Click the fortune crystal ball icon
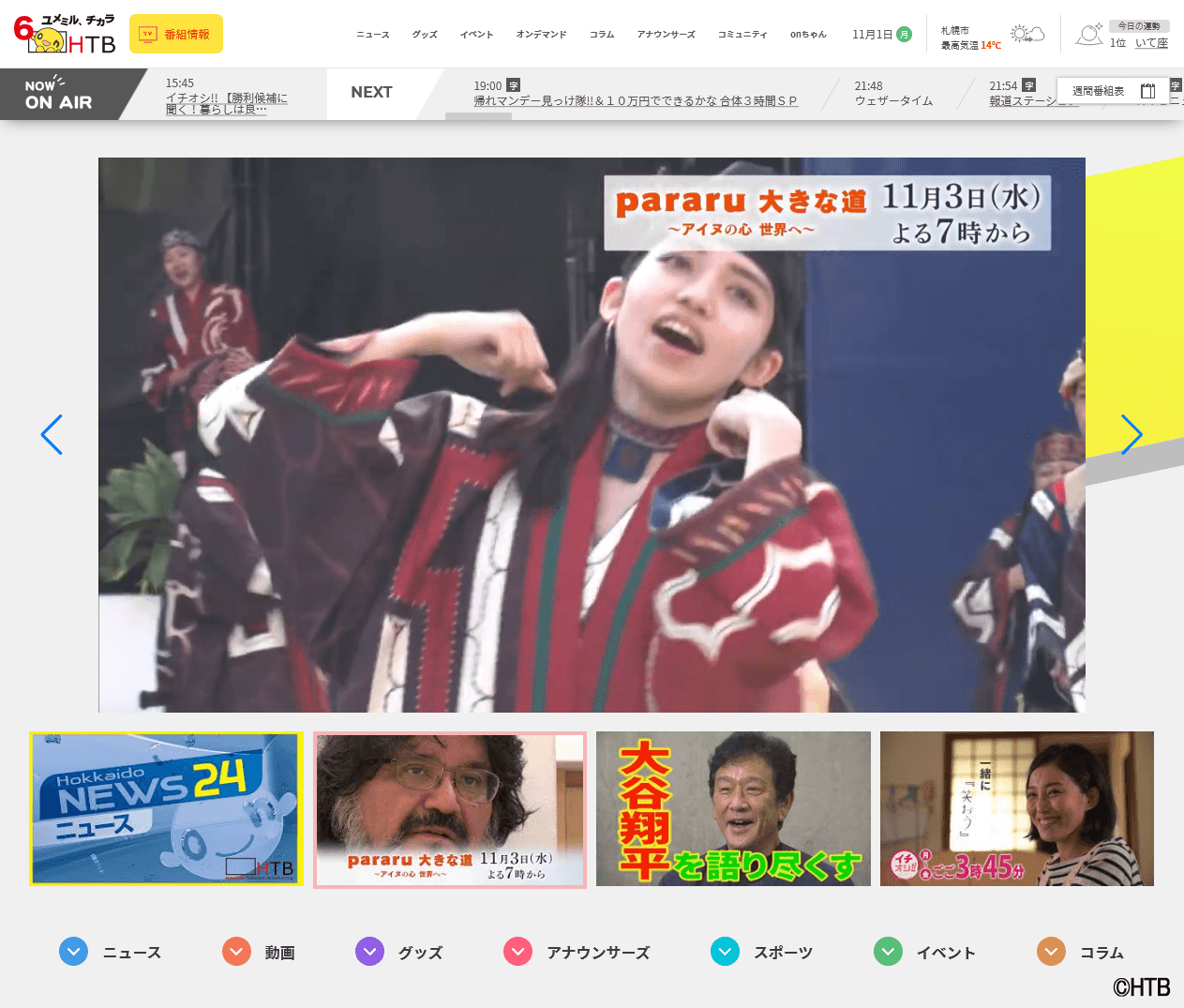1184x1008 pixels. tap(1088, 32)
